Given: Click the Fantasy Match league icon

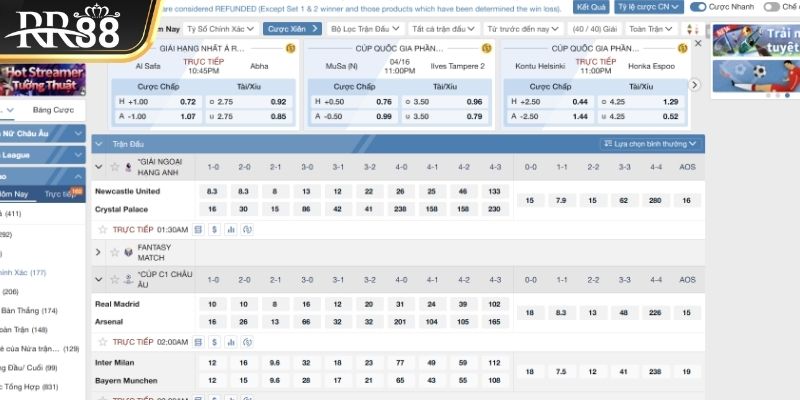Looking at the screenshot, I should [129, 252].
